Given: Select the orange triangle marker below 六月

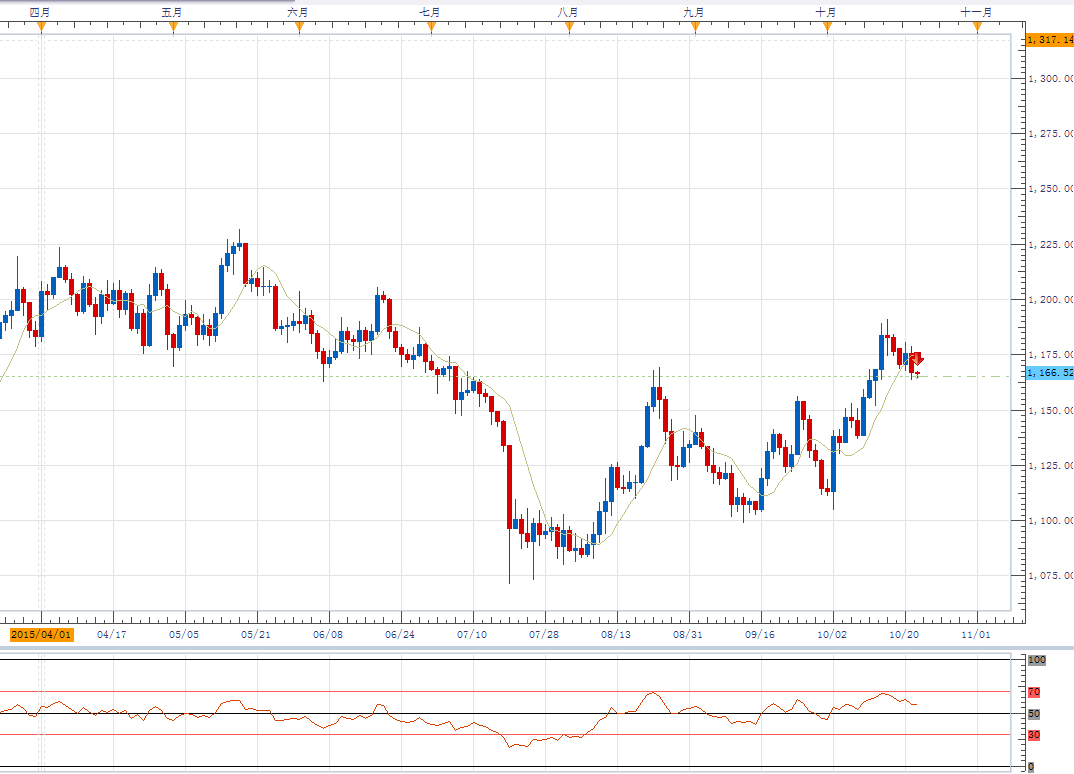Looking at the screenshot, I should point(299,27).
